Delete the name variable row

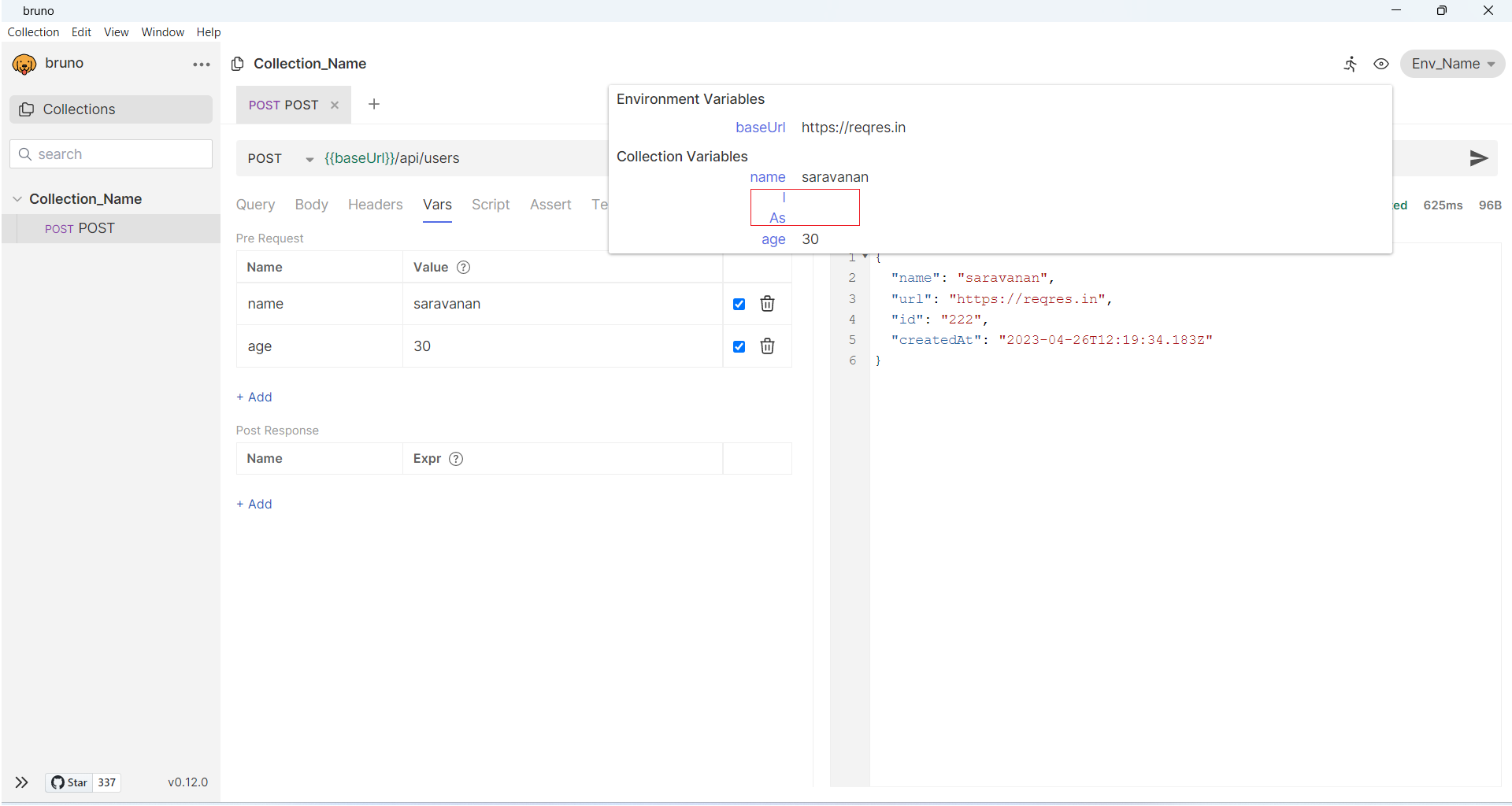point(767,304)
